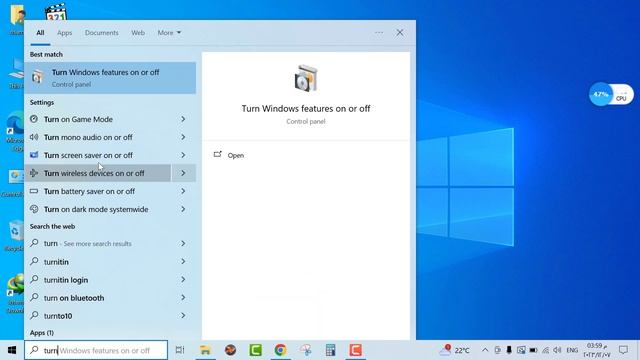Select Turn screen saver on or off
The image size is (640, 360).
pos(98,155)
